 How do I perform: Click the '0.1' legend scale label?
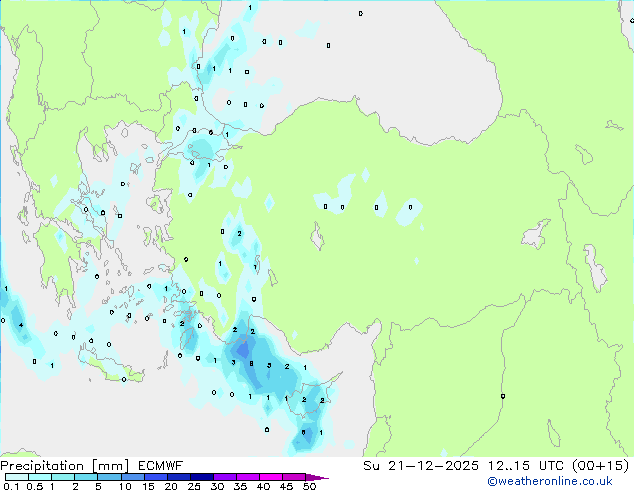12,486
